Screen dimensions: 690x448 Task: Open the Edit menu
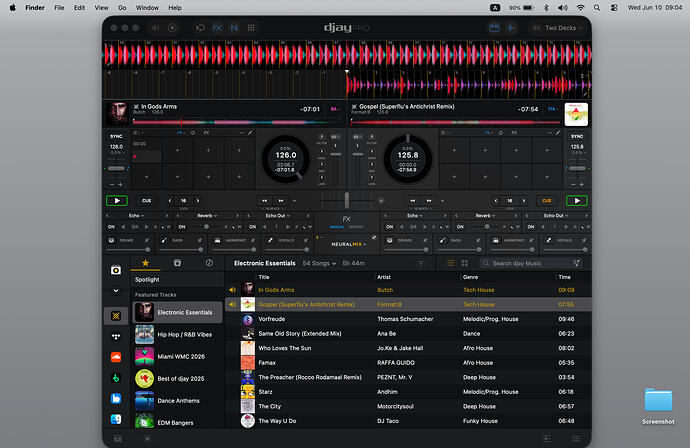79,7
